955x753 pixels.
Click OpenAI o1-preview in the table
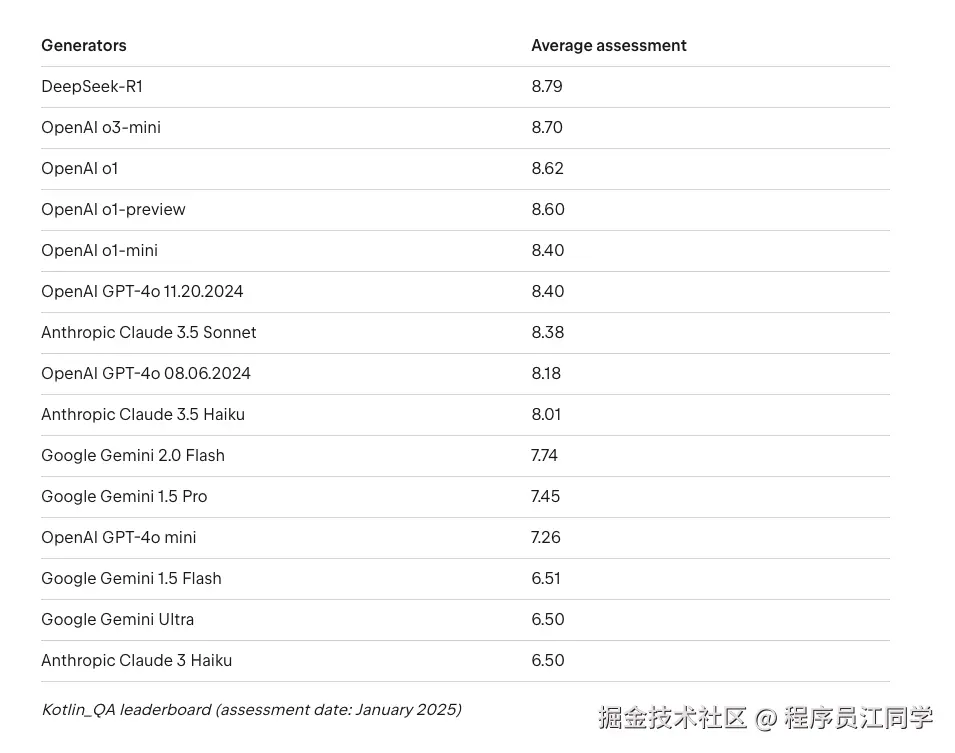113,210
